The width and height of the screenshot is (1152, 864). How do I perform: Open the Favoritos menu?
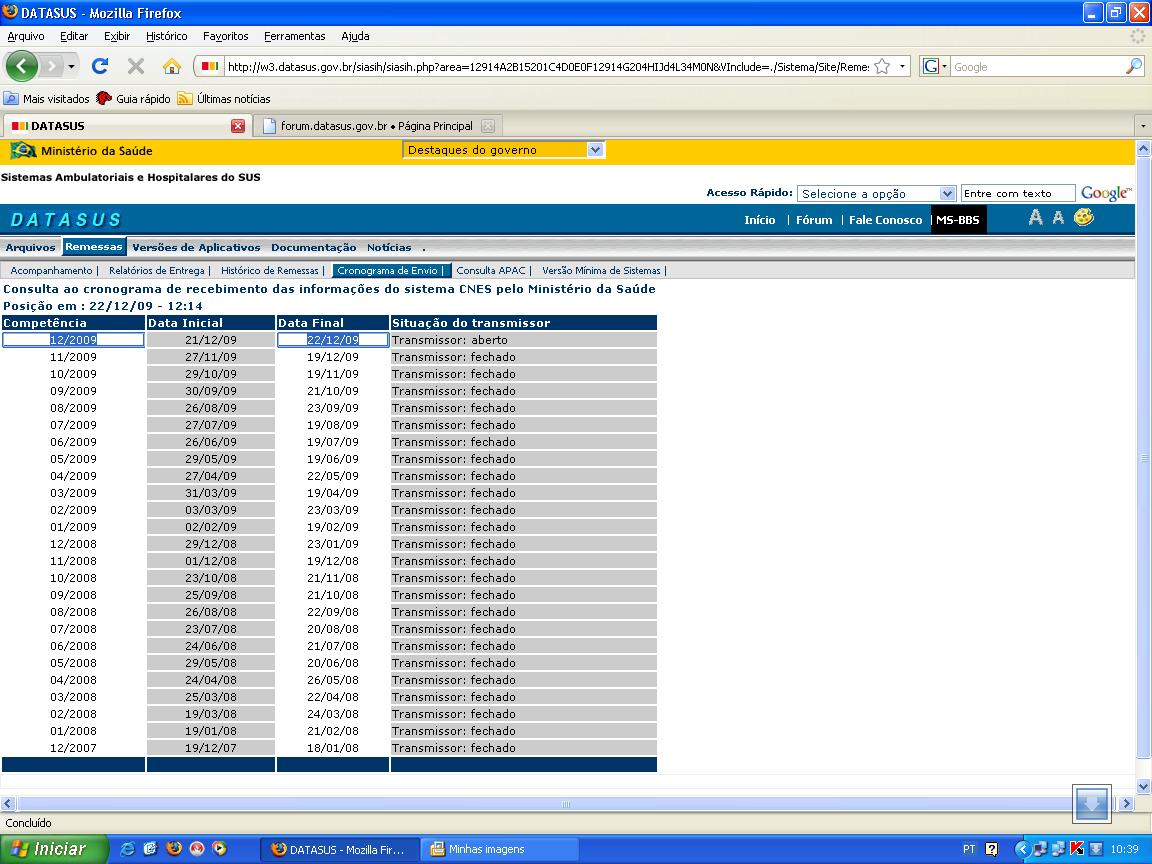tap(225, 36)
